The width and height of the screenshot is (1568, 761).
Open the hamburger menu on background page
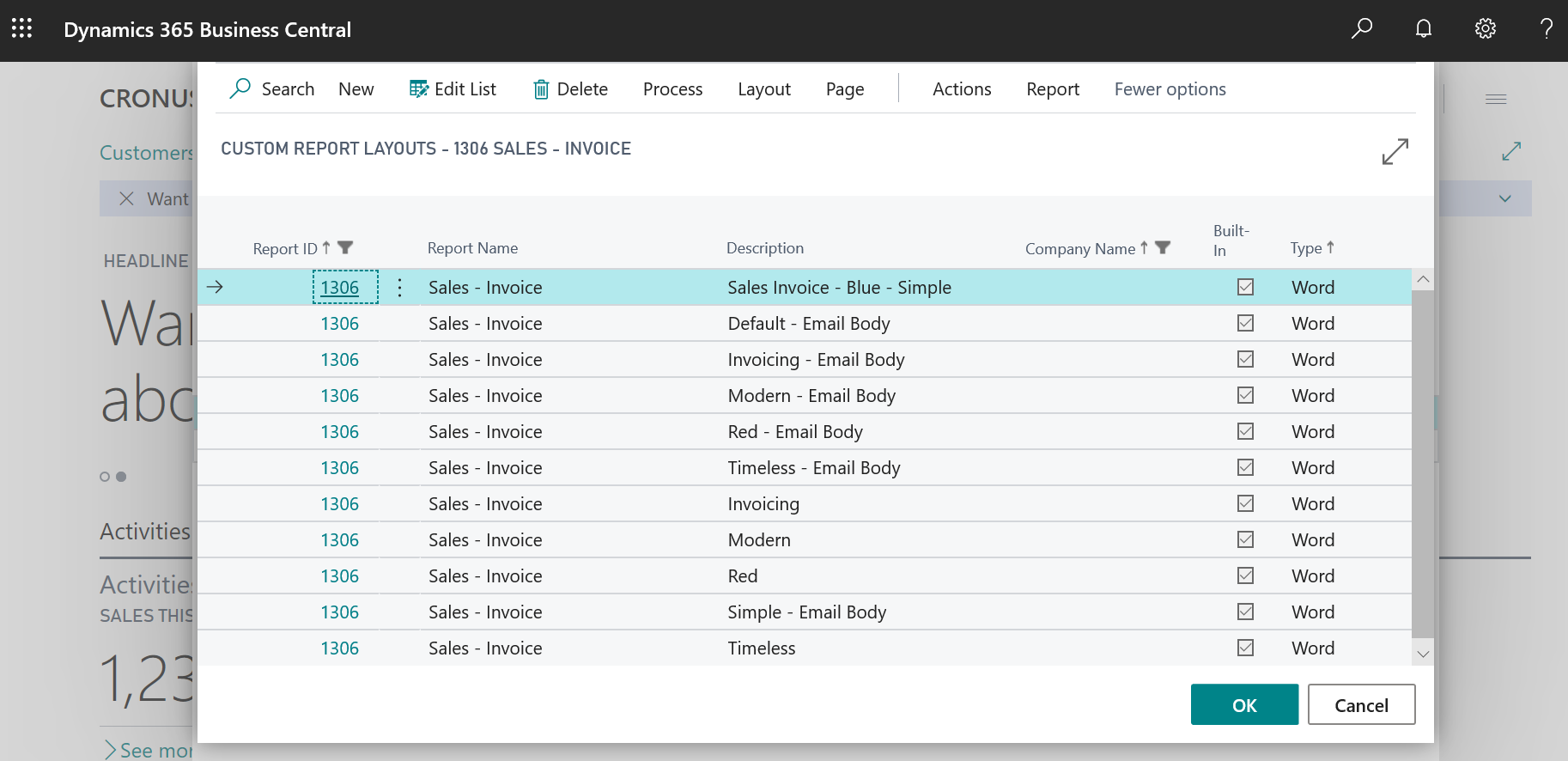pyautogui.click(x=1496, y=100)
